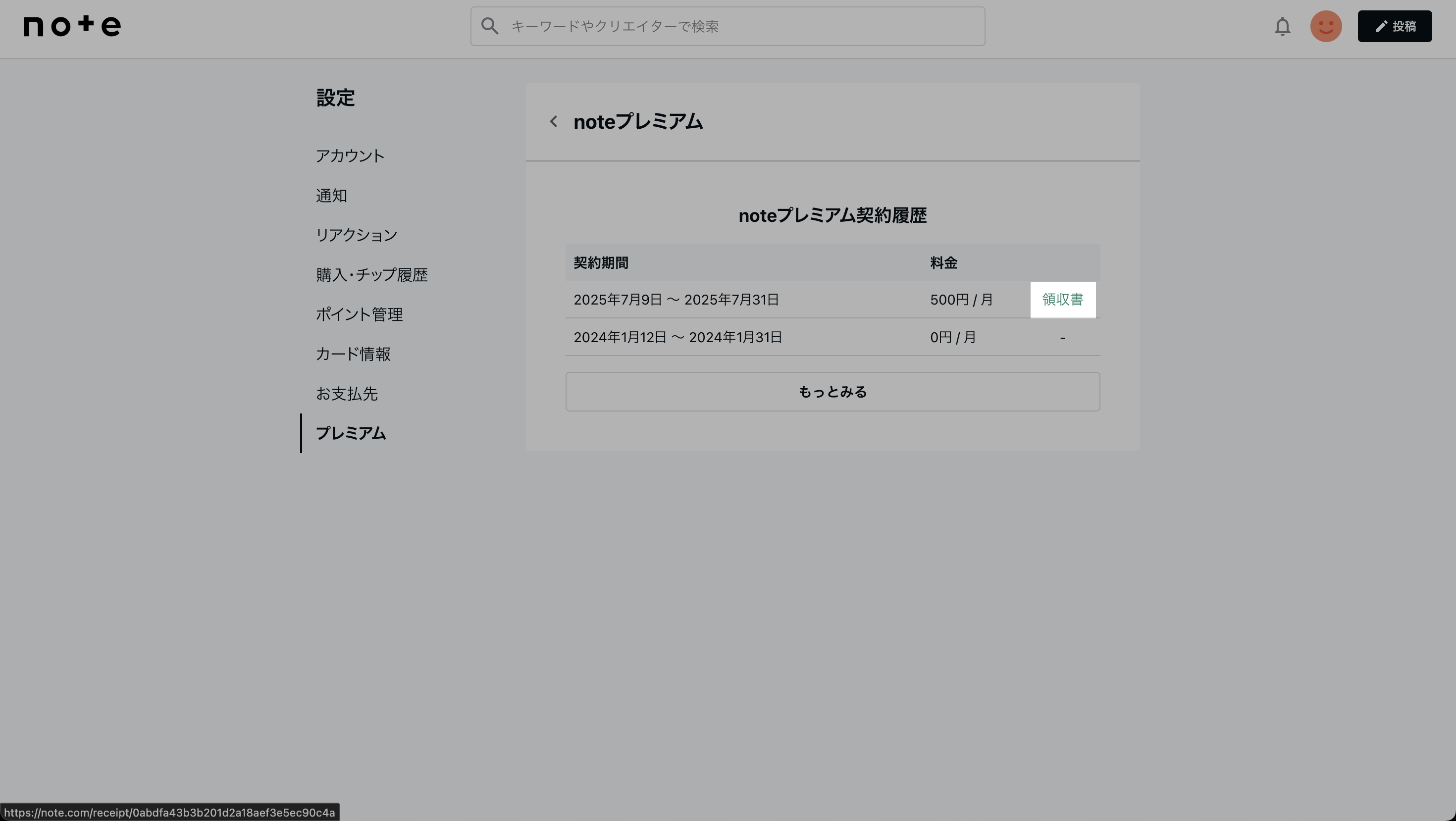Open 購入・チップ履歴 section

(371, 275)
